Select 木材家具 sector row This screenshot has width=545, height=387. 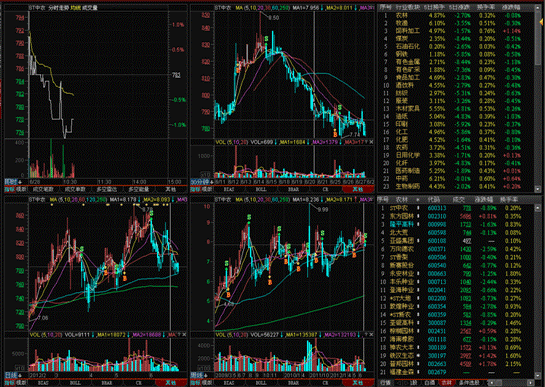coord(456,108)
